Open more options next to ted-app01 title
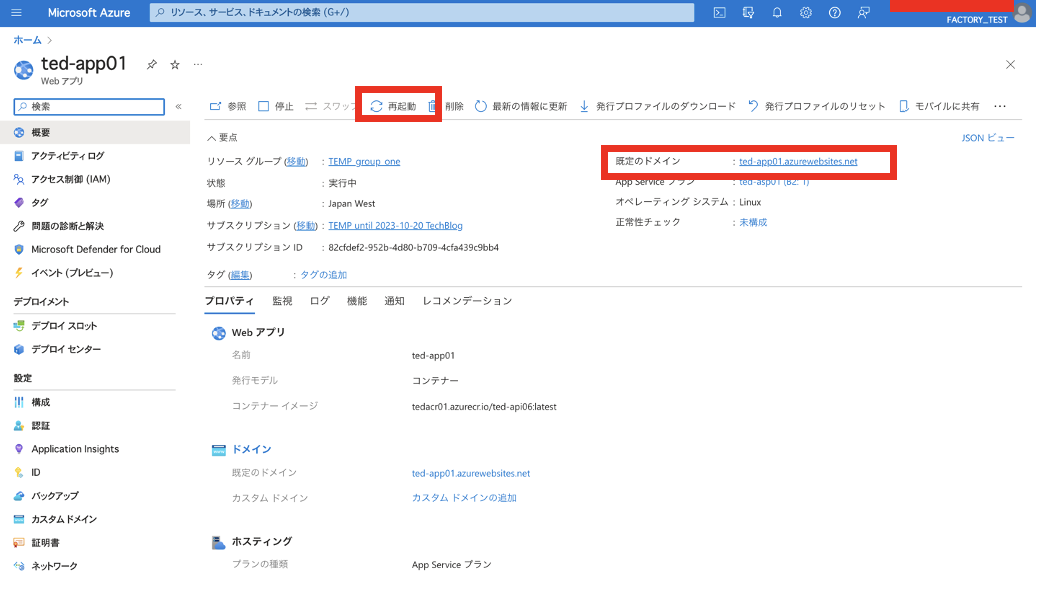Viewport: 1040px width, 606px height. [198, 64]
